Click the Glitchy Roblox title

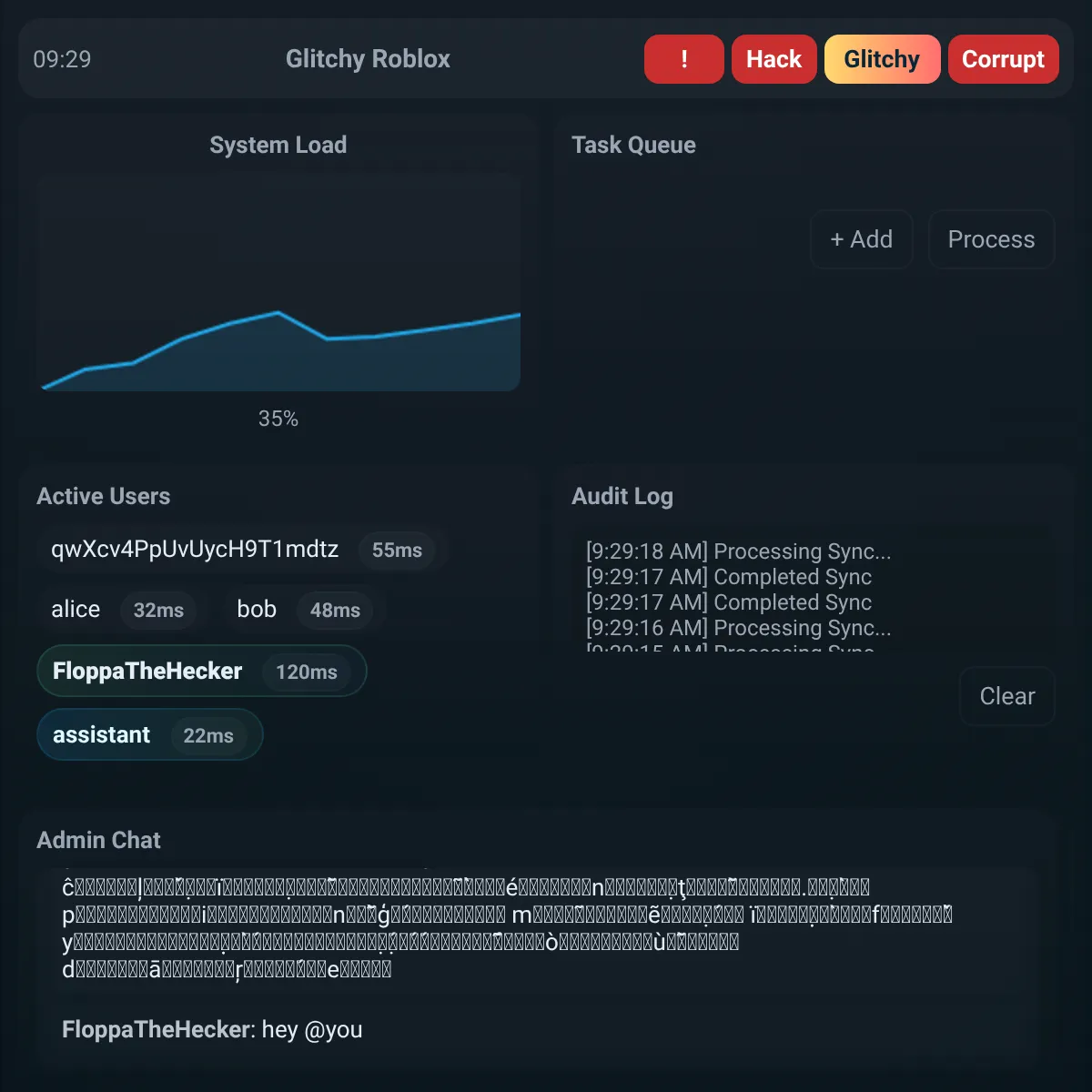368,59
